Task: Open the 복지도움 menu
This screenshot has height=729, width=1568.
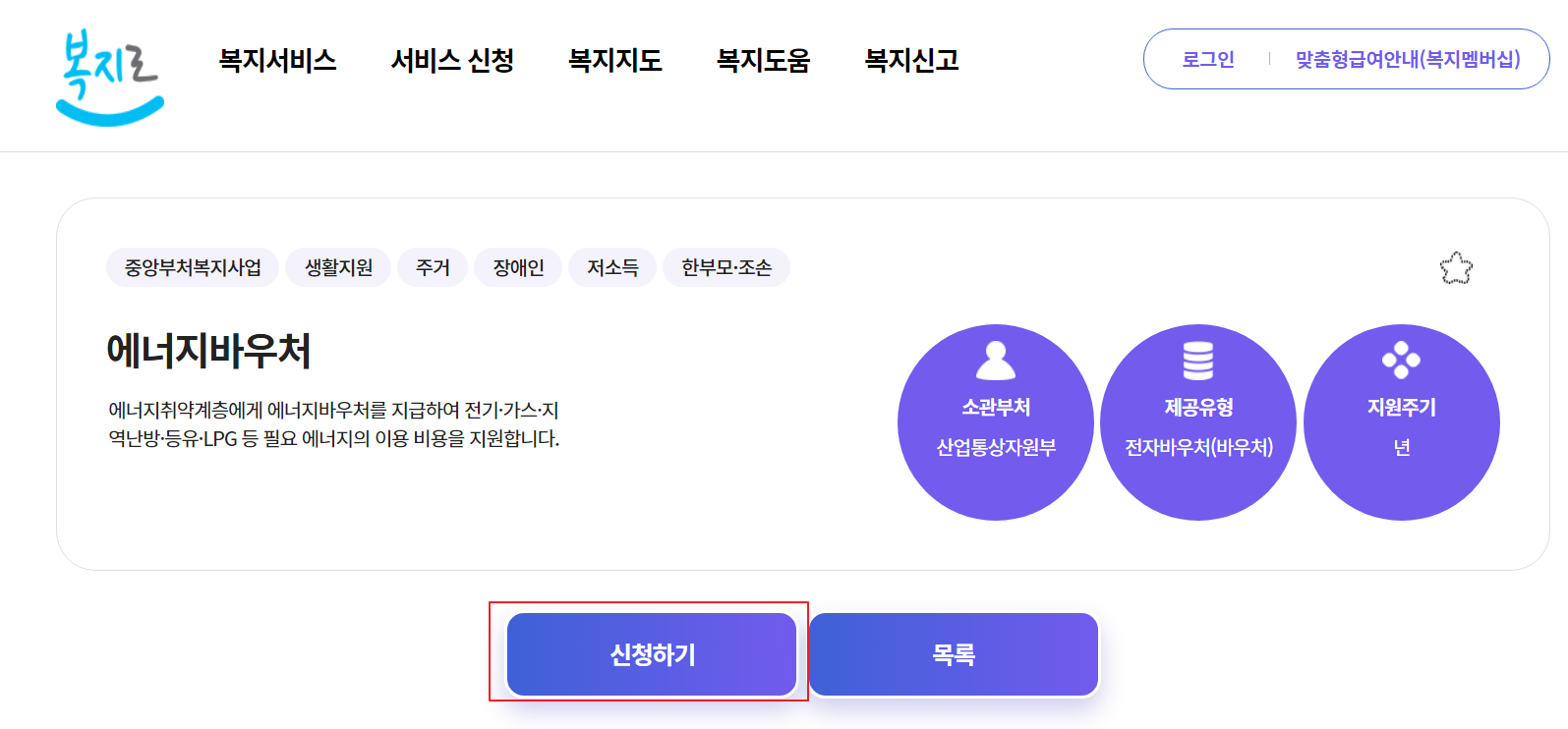Action: pyautogui.click(x=764, y=61)
